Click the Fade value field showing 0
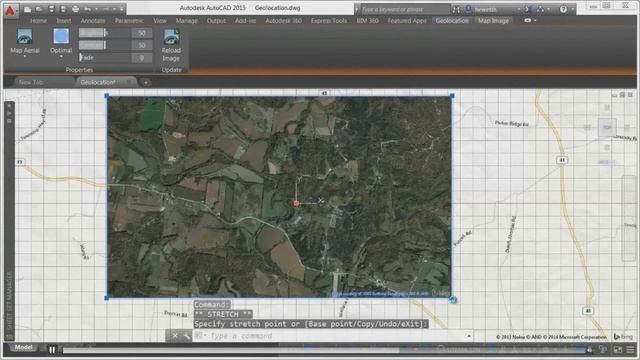The height and width of the screenshot is (360, 640). pos(142,58)
